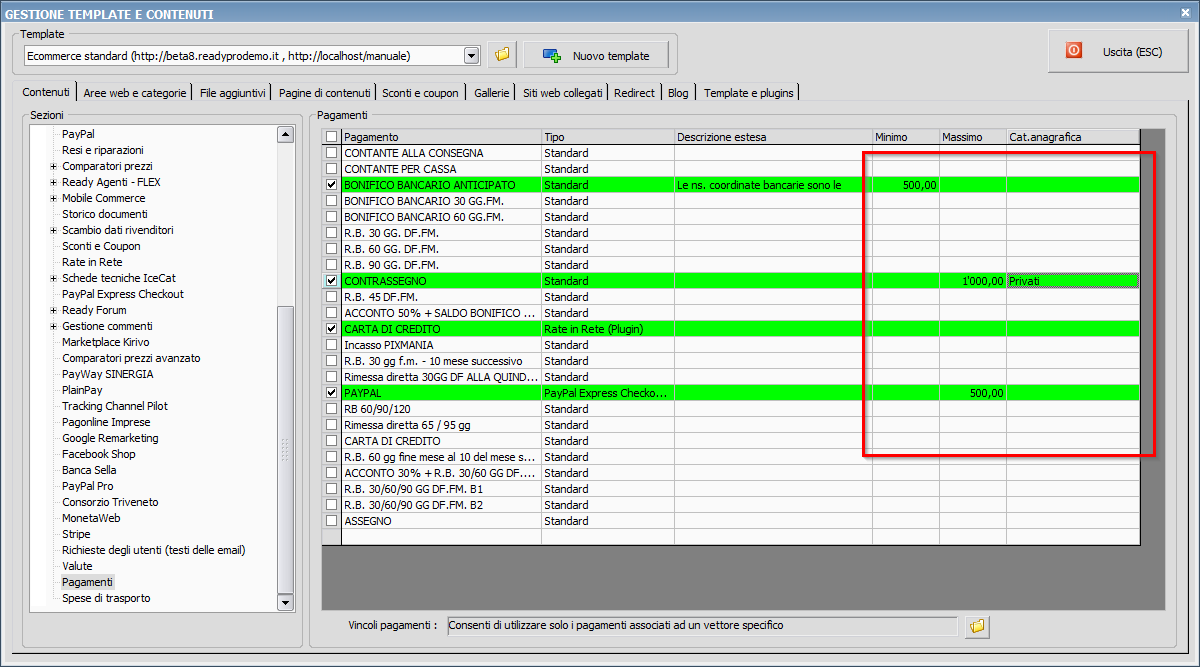Screen dimensions: 1200x667
Task: Click the Tipo column header
Action: 608,137
